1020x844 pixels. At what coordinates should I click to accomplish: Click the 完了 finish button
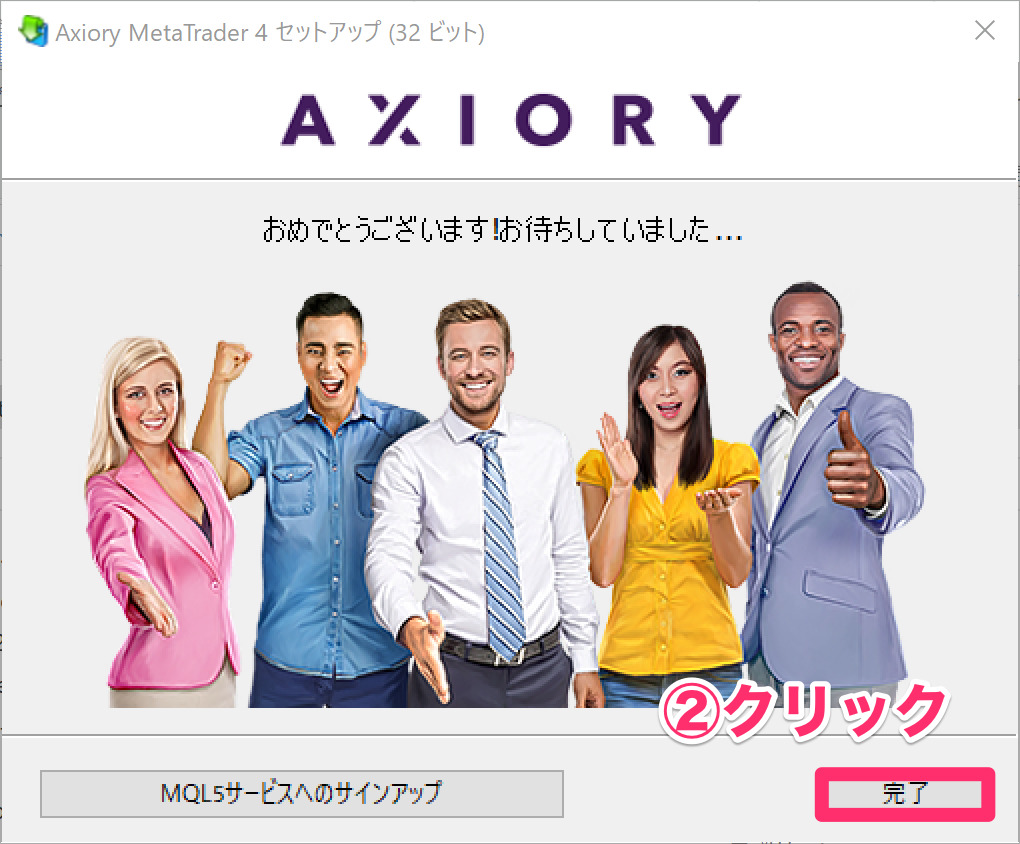pos(904,794)
